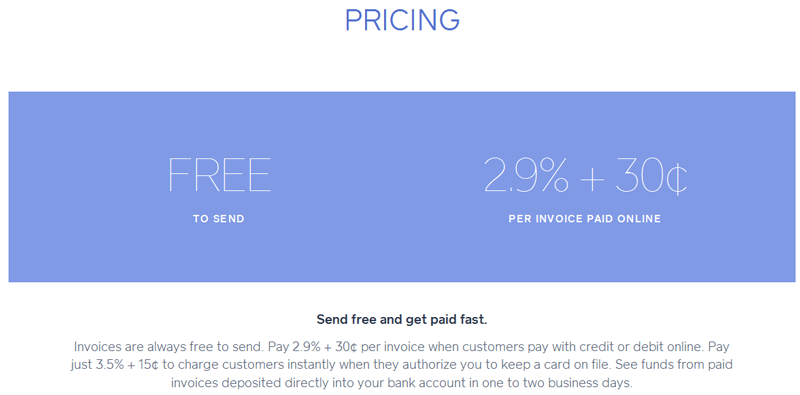Click the large 2.9% figure in banner

(526, 175)
